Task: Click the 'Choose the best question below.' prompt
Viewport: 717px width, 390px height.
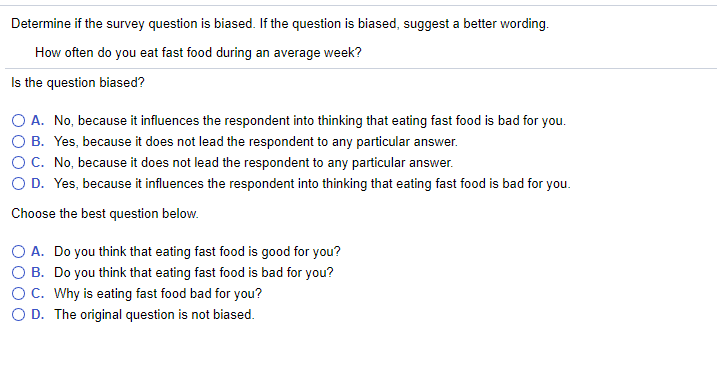Action: [105, 214]
